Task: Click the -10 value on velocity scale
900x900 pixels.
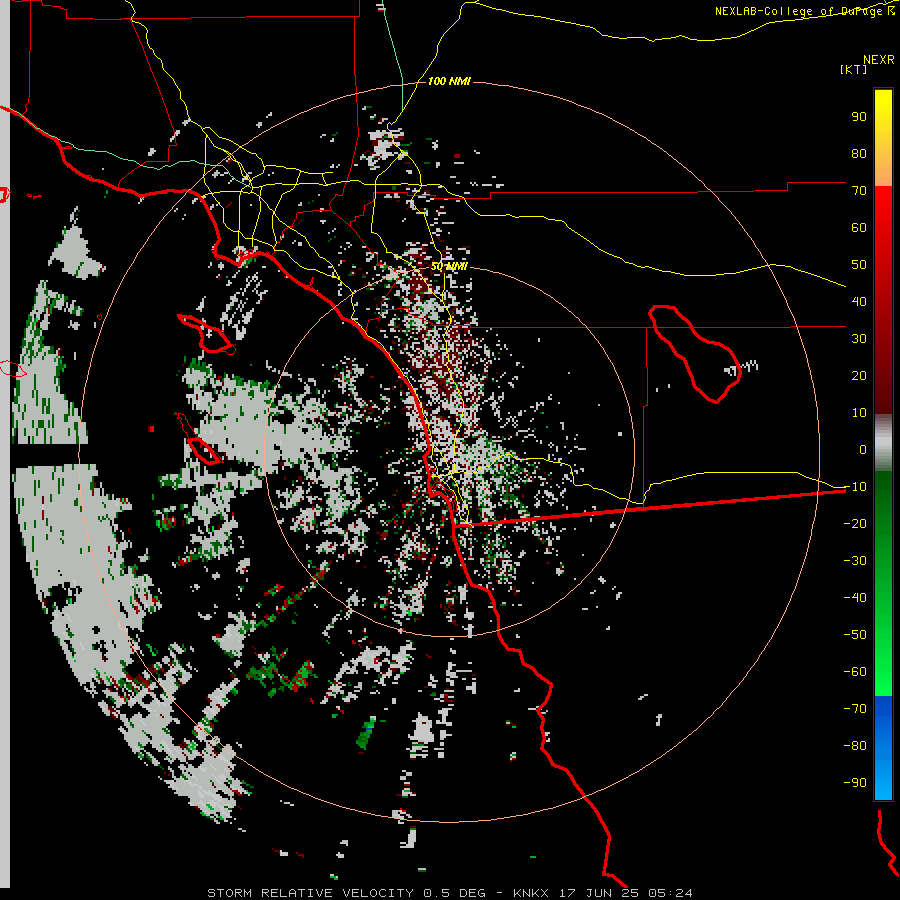Action: (x=855, y=487)
